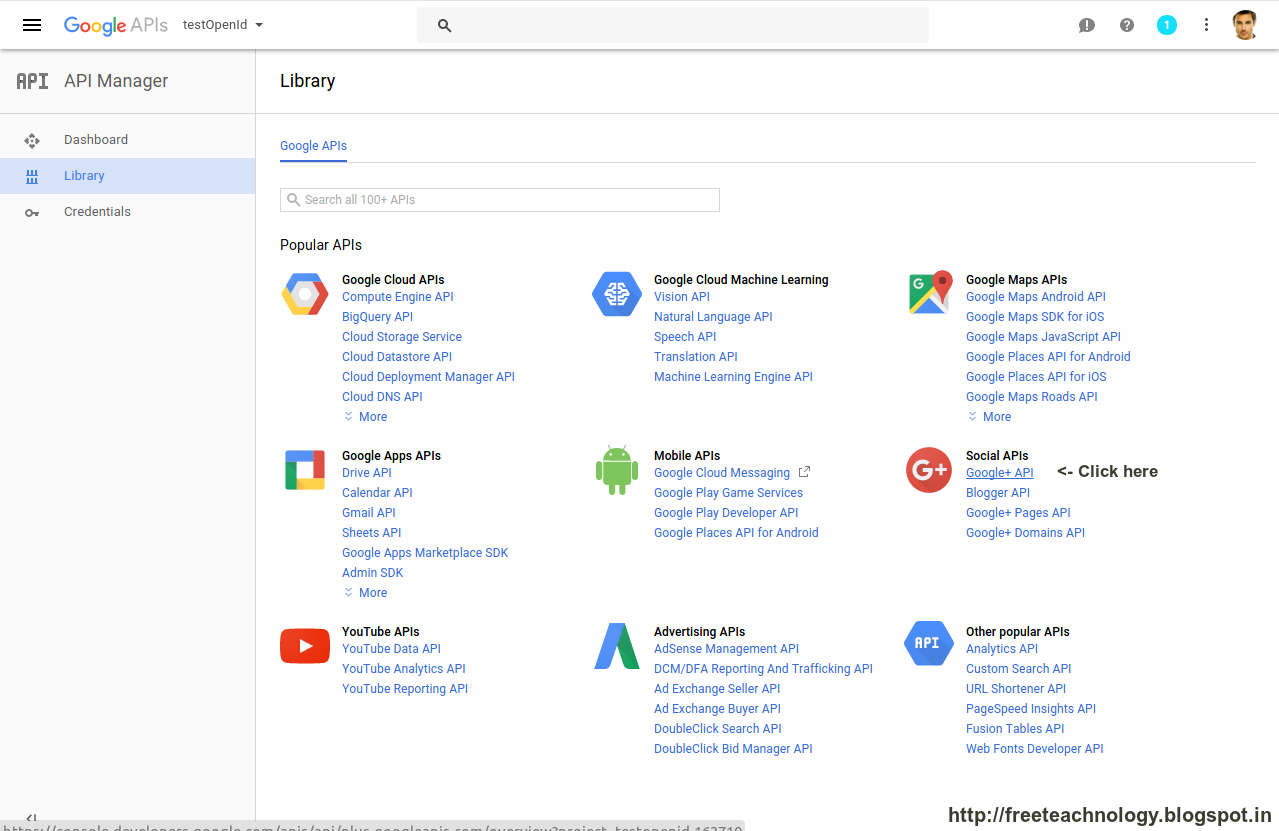Open the hamburger navigation menu
This screenshot has height=831, width=1279.
coord(32,25)
